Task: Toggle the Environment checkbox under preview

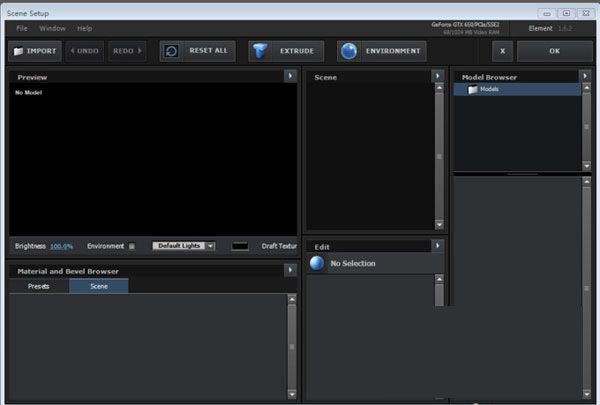Action: (x=132, y=246)
